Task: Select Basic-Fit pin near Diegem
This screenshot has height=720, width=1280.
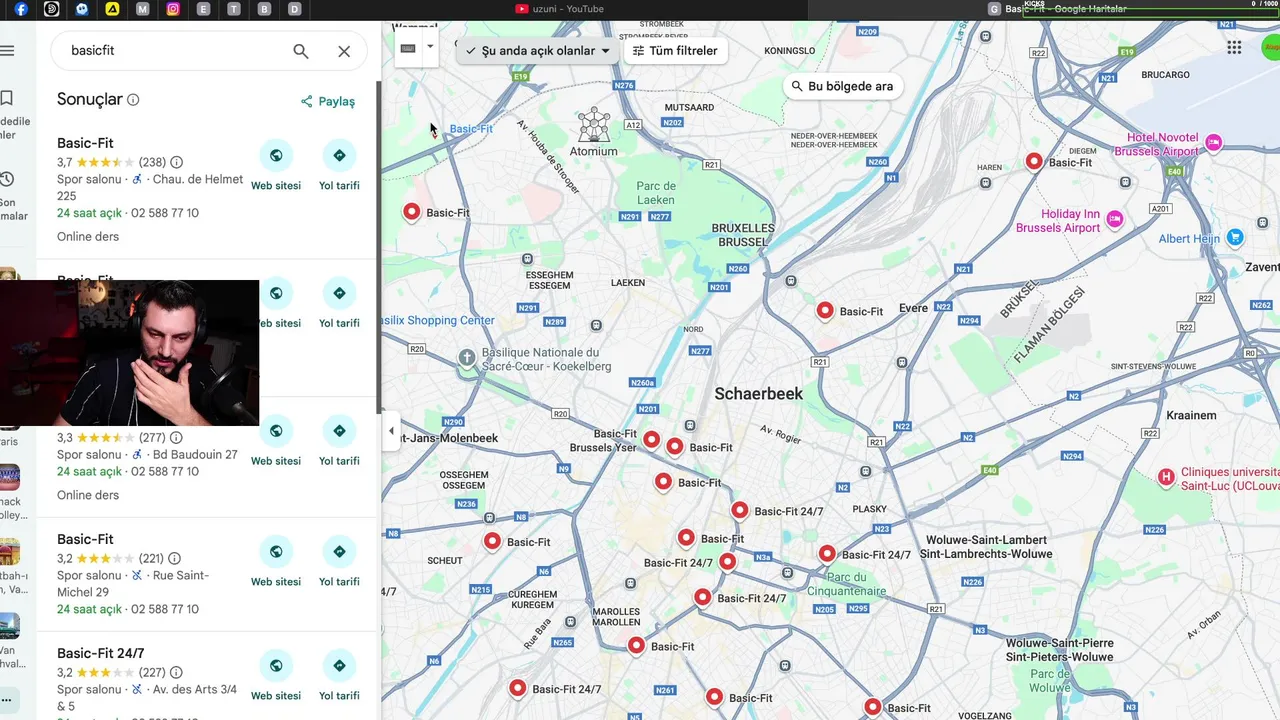Action: [x=1035, y=162]
